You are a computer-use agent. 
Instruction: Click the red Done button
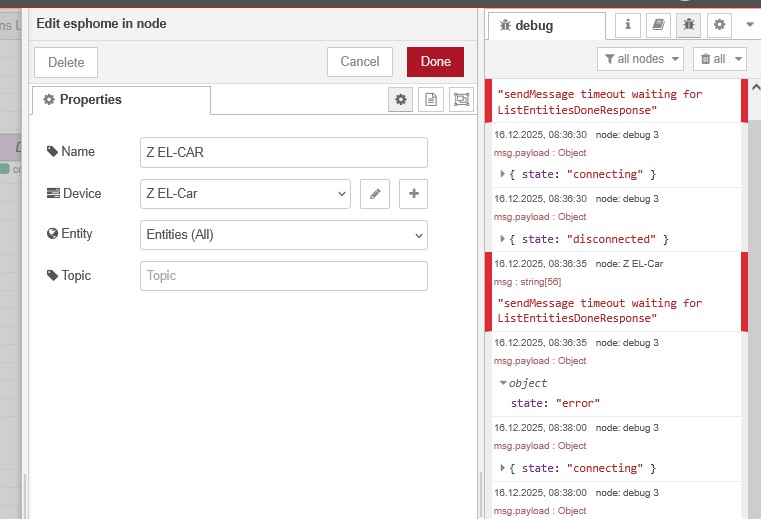click(435, 62)
